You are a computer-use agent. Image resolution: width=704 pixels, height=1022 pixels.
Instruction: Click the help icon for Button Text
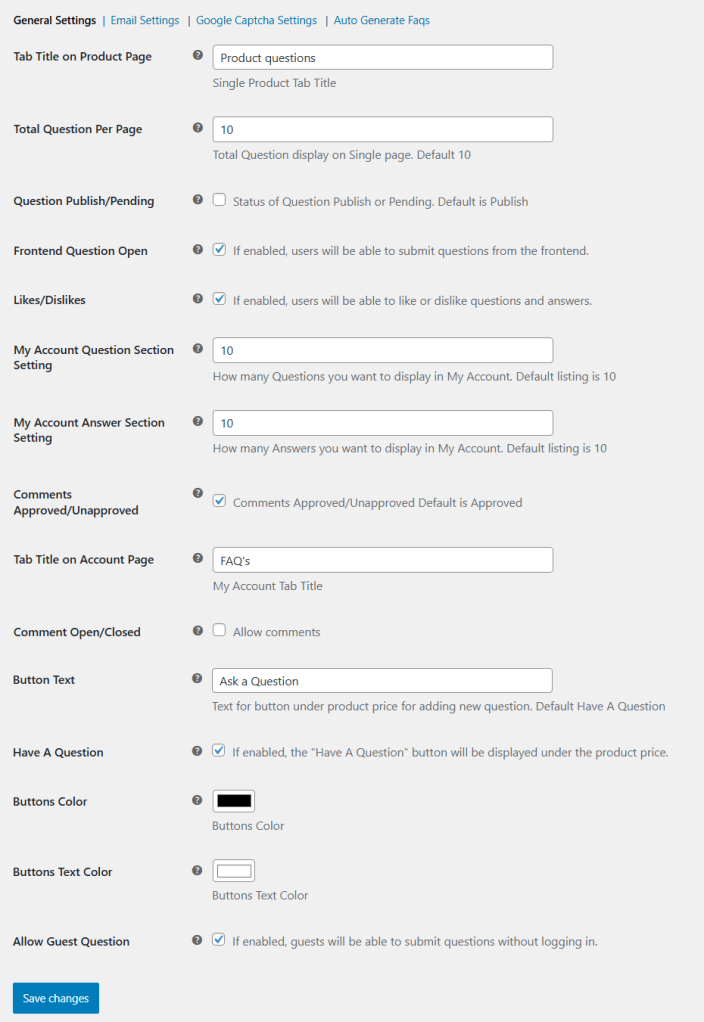[197, 677]
